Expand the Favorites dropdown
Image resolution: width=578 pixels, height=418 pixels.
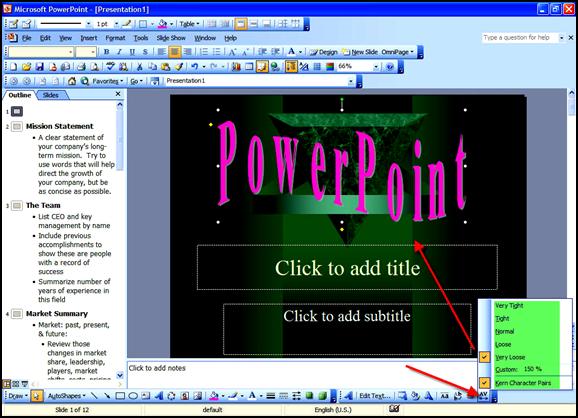[x=107, y=81]
